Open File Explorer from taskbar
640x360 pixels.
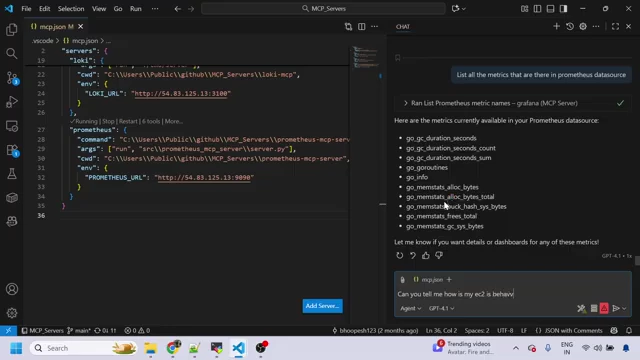(151, 348)
